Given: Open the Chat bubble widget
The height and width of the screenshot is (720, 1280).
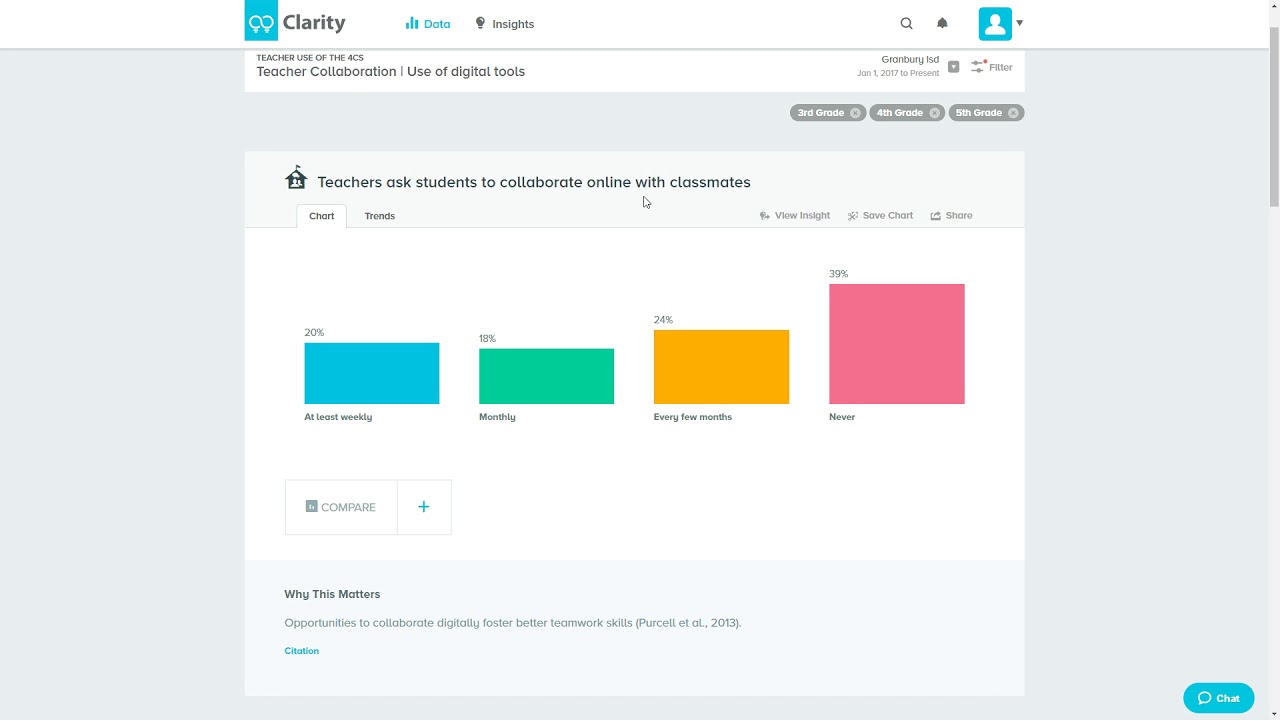Looking at the screenshot, I should [x=1218, y=698].
